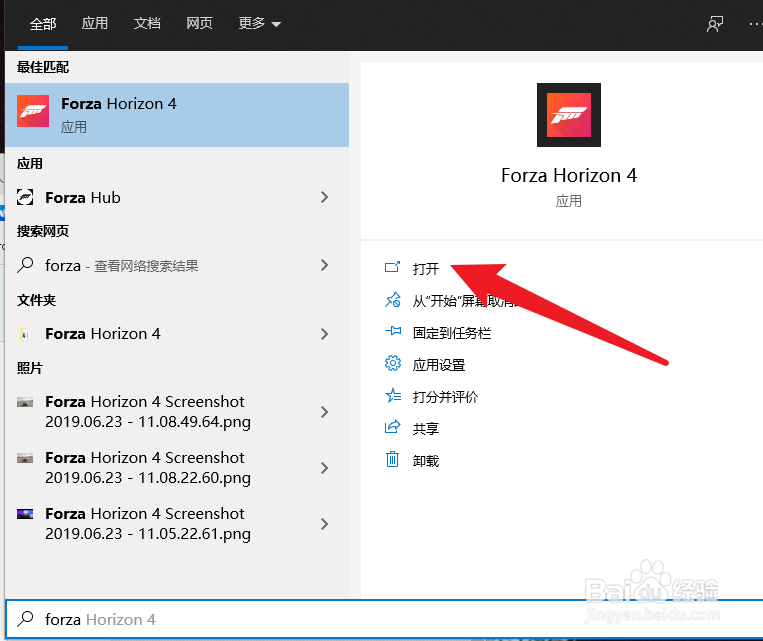The width and height of the screenshot is (763, 641).
Task: Click the unpin from Start icon
Action: [393, 300]
